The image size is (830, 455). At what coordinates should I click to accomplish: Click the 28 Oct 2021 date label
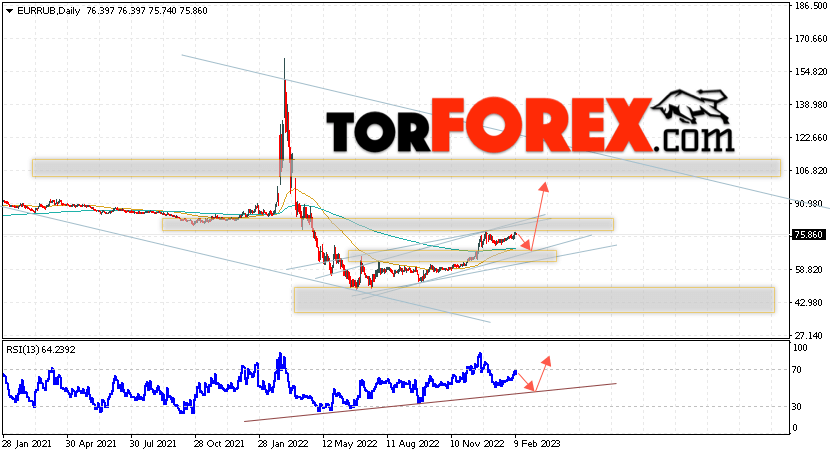[219, 443]
